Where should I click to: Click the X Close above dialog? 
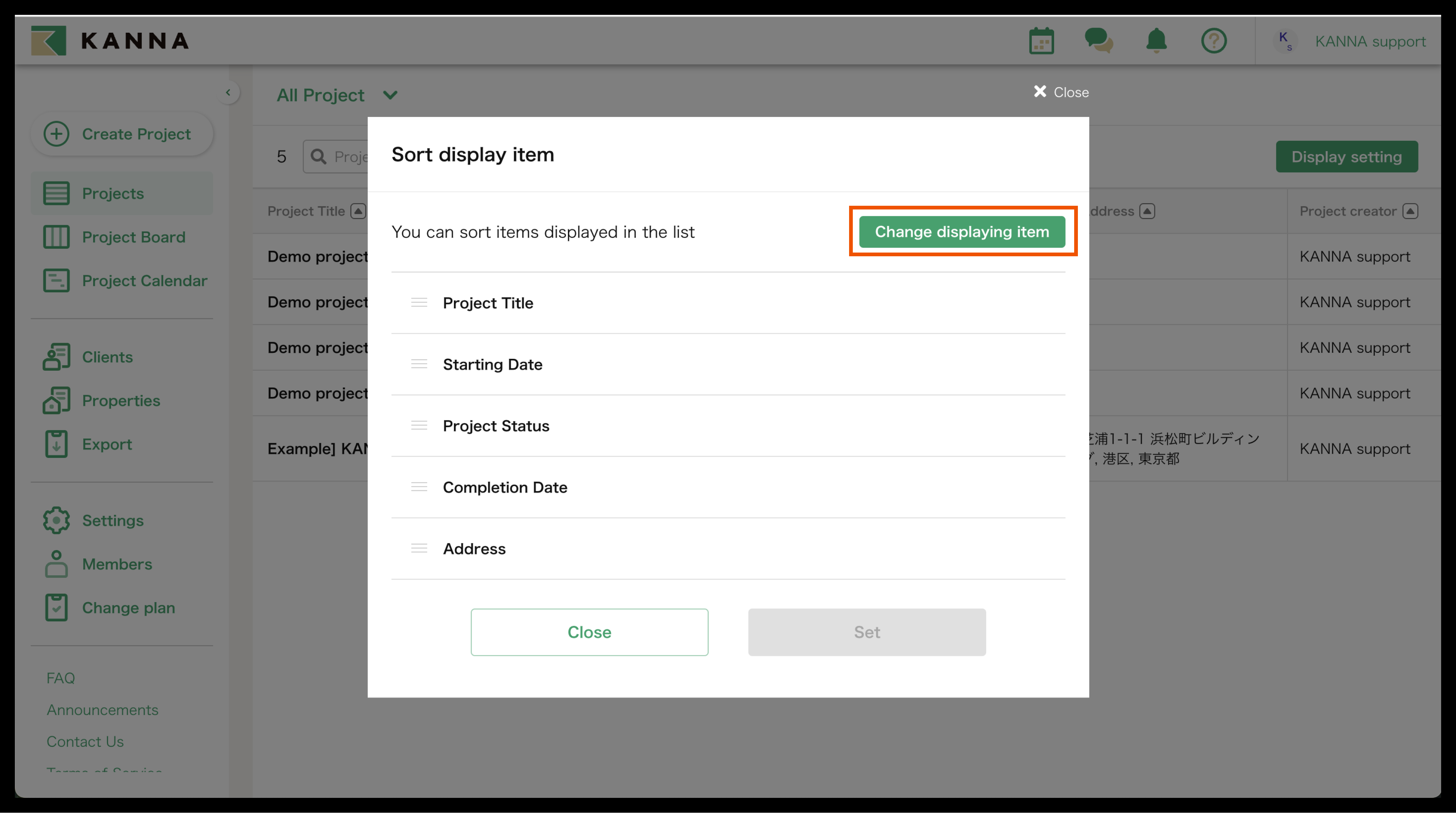pyautogui.click(x=1060, y=92)
